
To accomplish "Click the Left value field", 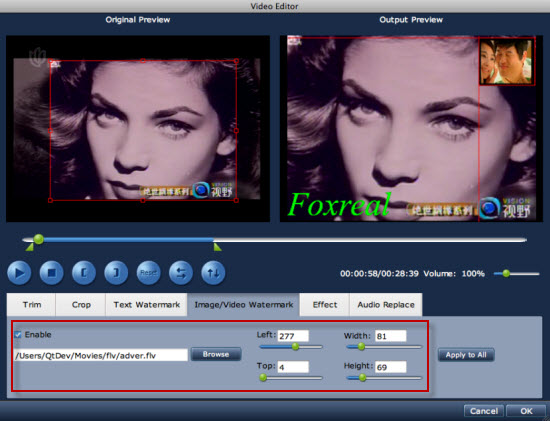I will [293, 336].
